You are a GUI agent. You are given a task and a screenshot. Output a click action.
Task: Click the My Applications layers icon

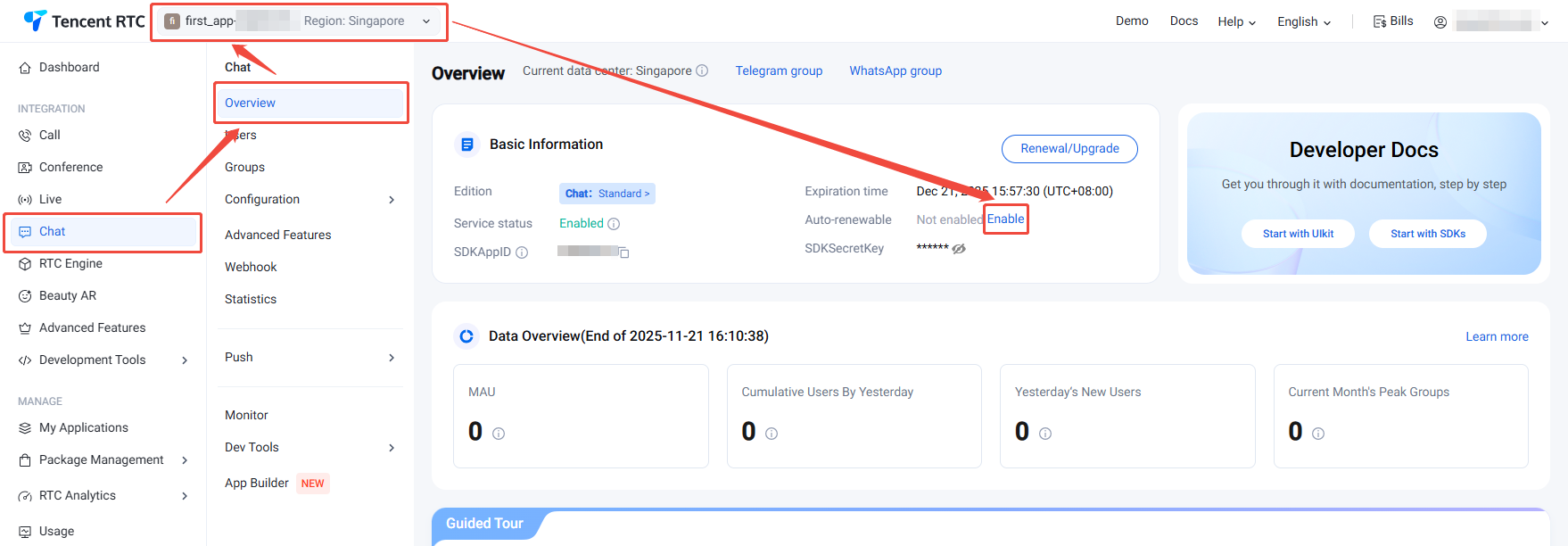coord(25,428)
